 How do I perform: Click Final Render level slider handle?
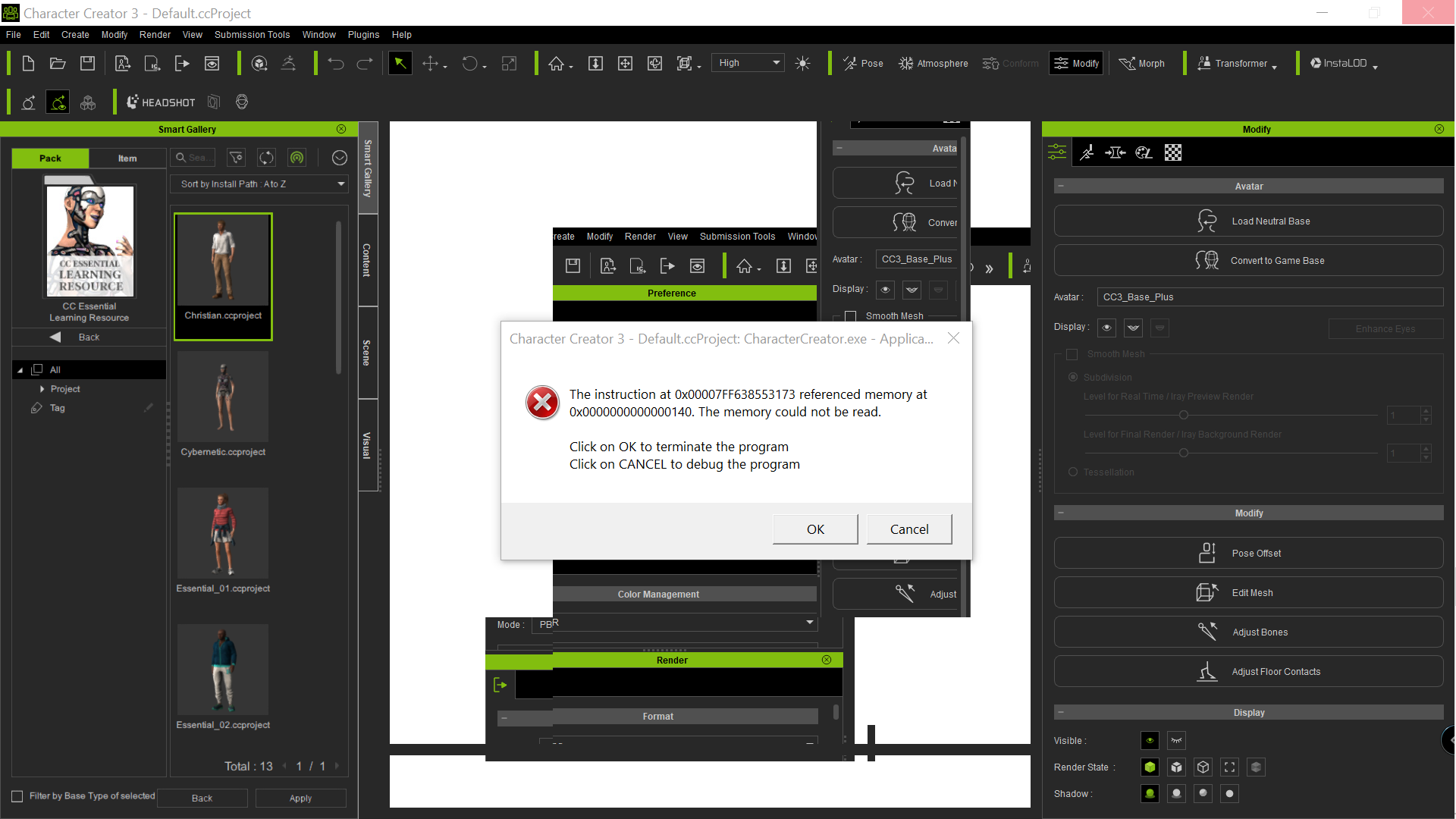coord(1183,453)
